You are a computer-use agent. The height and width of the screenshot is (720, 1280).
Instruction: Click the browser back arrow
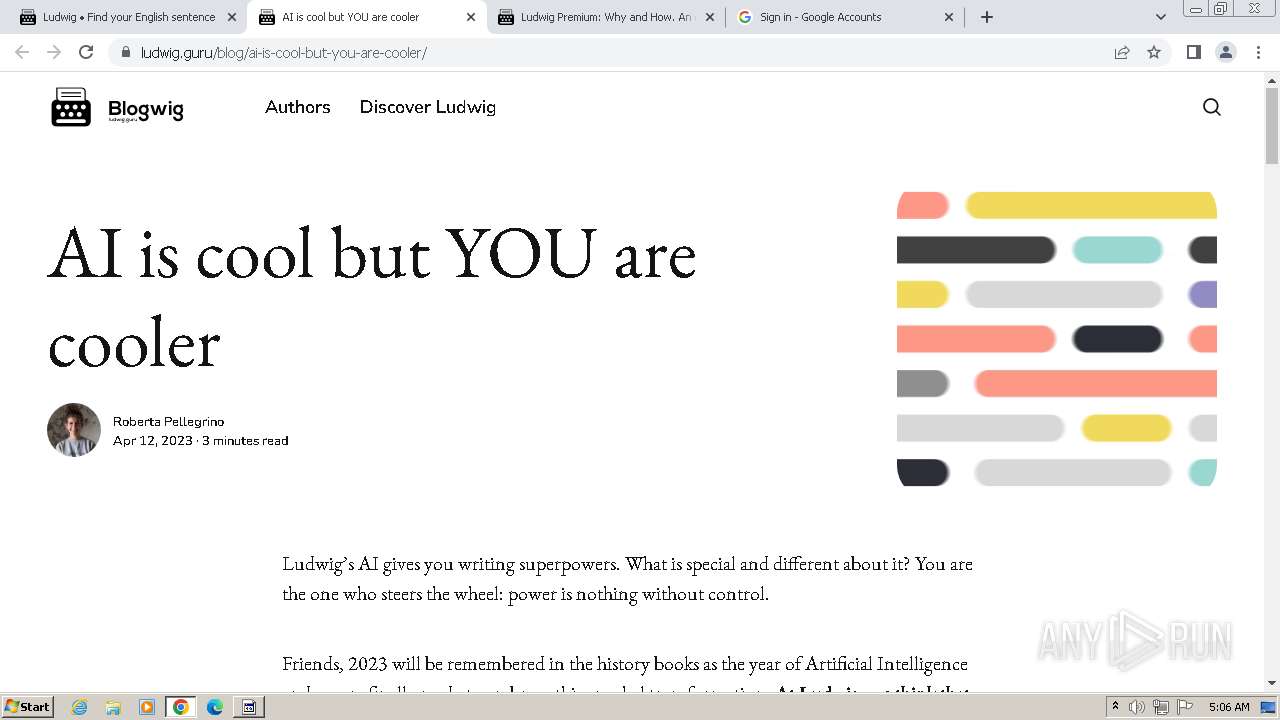22,52
